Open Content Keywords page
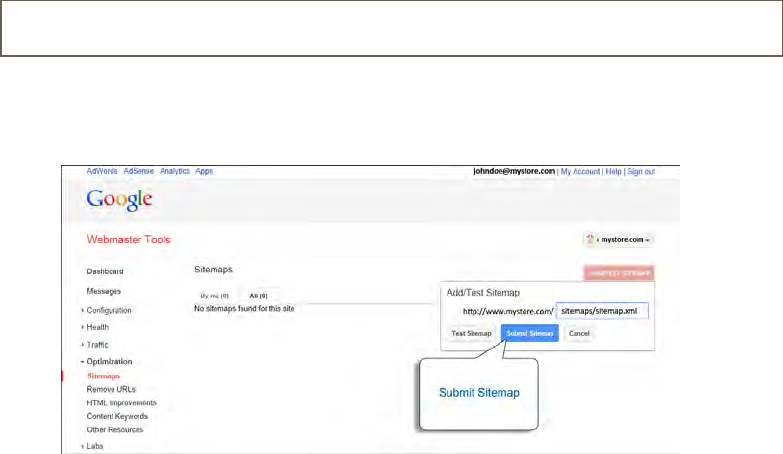The height and width of the screenshot is (454, 783). coord(117,416)
